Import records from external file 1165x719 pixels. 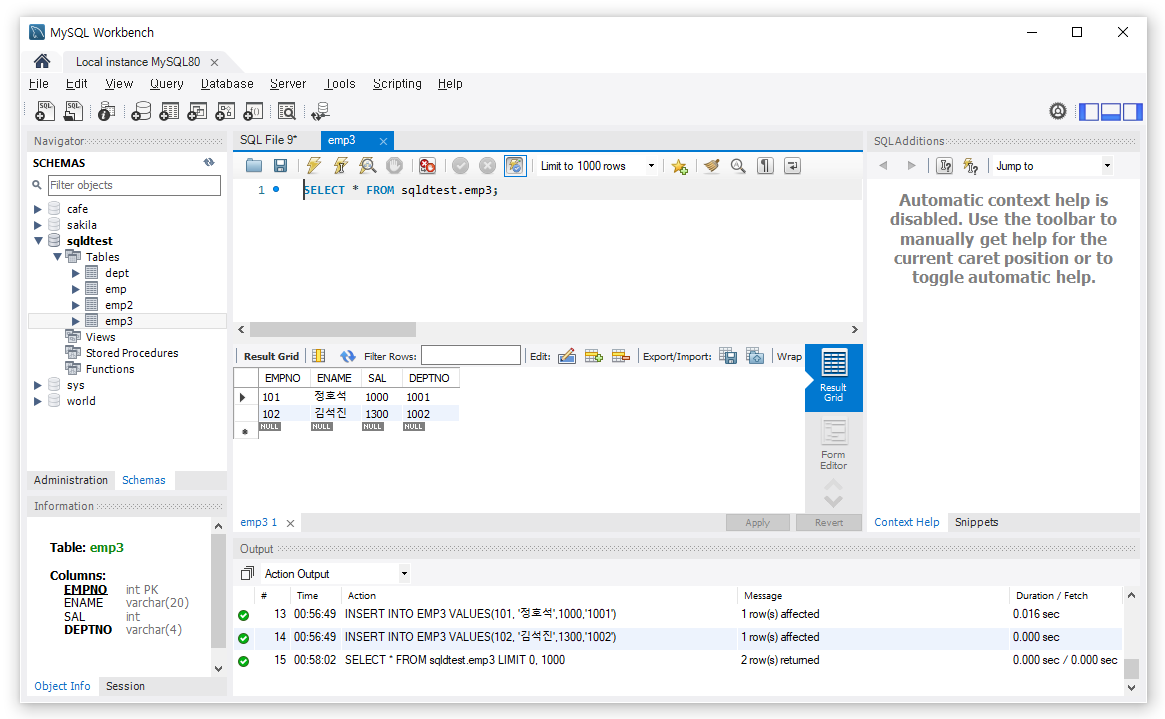coord(755,357)
